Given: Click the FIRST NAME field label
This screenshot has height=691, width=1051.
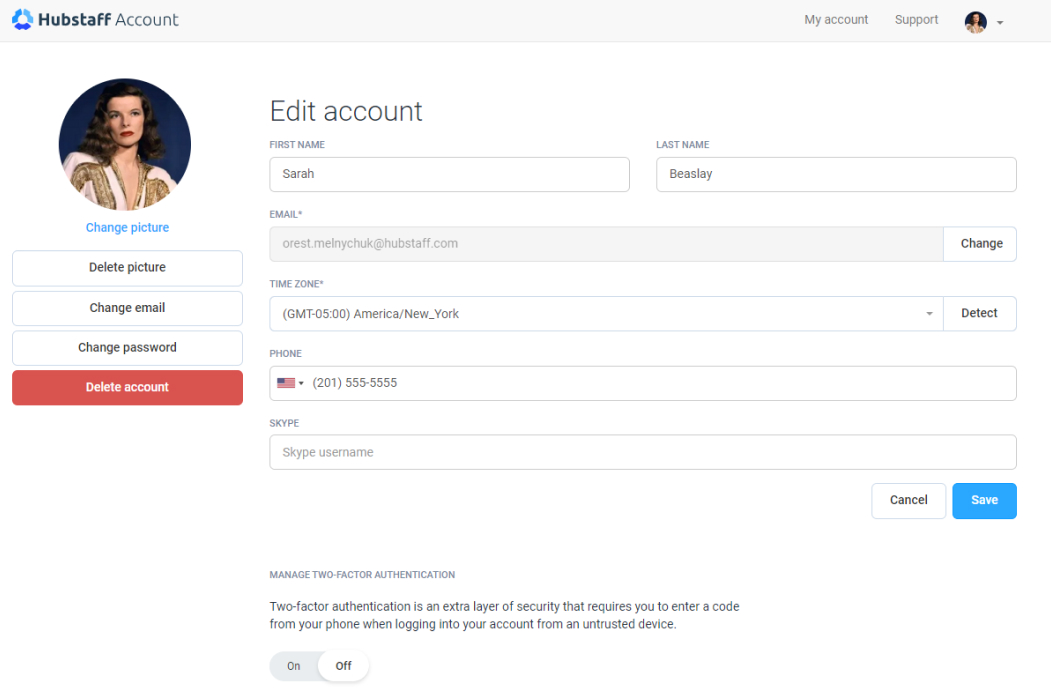Looking at the screenshot, I should pos(297,145).
